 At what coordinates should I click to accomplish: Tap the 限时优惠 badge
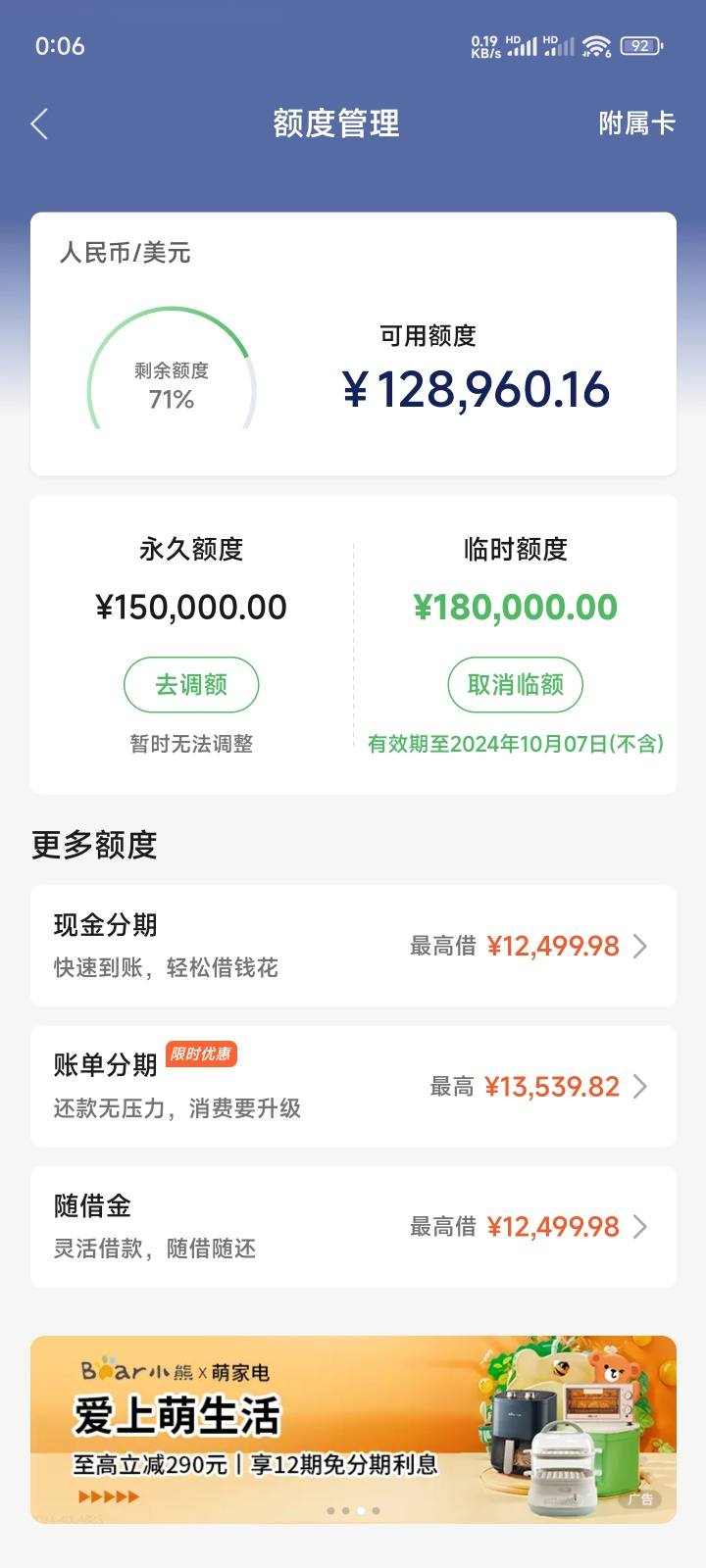[201, 1053]
